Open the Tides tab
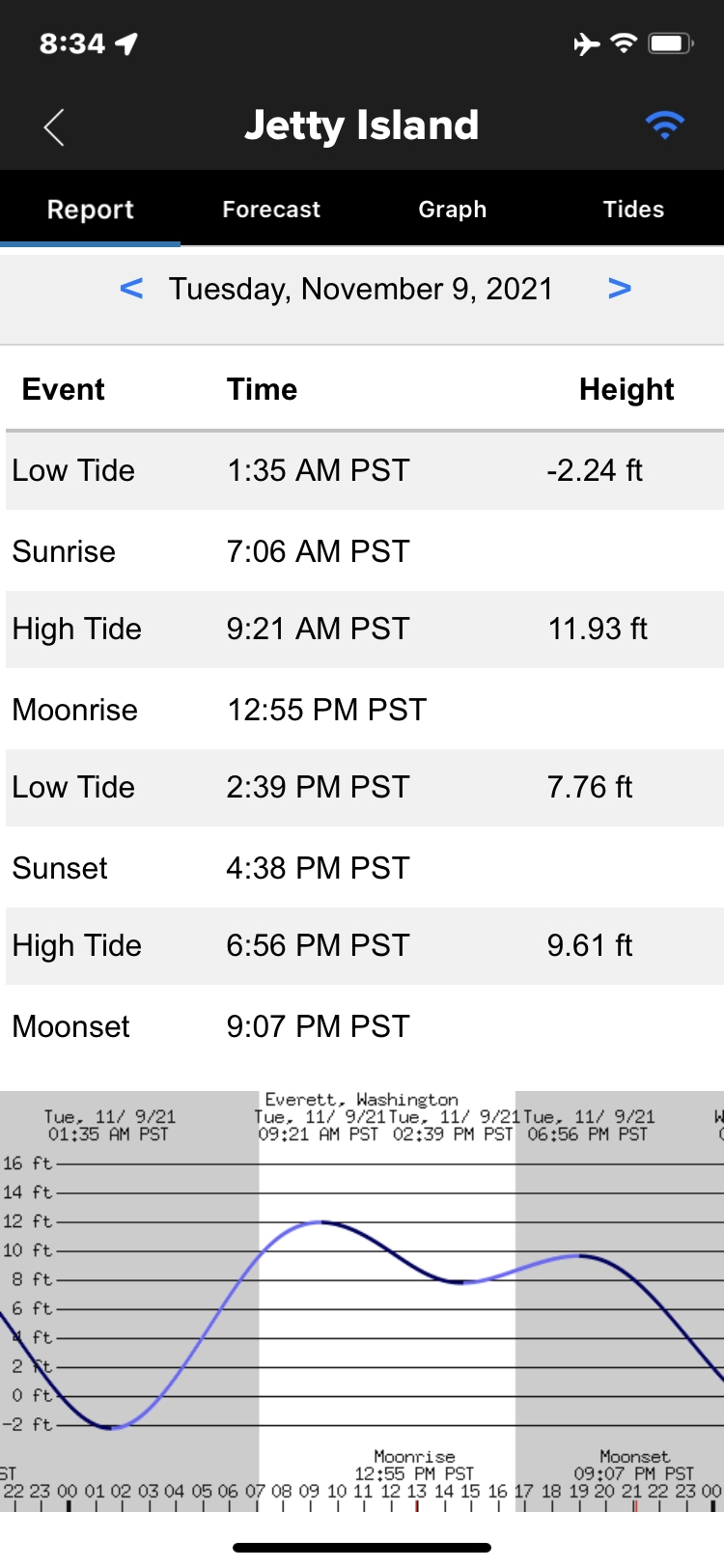This screenshot has width=724, height=1568. (x=633, y=210)
